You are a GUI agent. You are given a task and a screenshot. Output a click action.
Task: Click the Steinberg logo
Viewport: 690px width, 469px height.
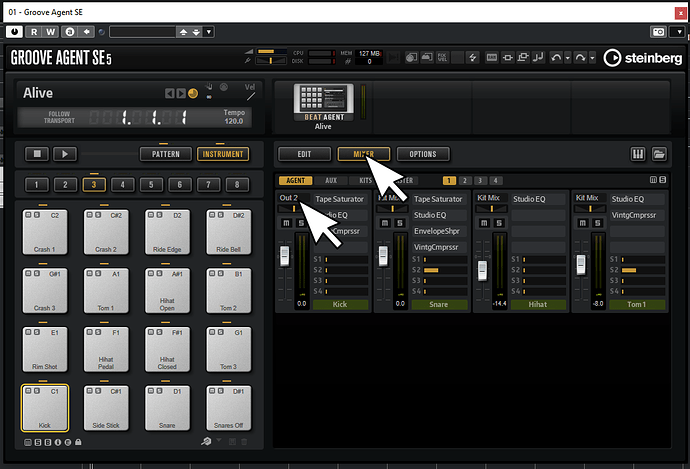tap(642, 58)
